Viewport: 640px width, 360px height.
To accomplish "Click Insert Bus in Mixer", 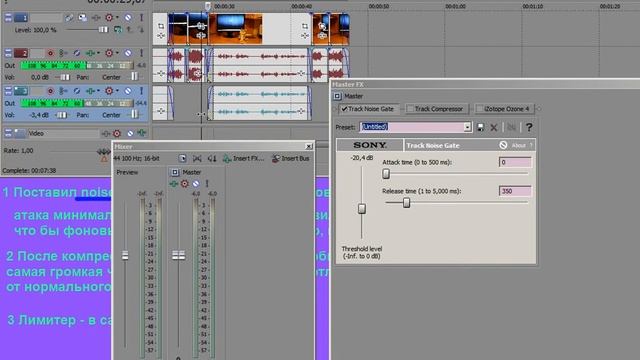I will pos(291,158).
